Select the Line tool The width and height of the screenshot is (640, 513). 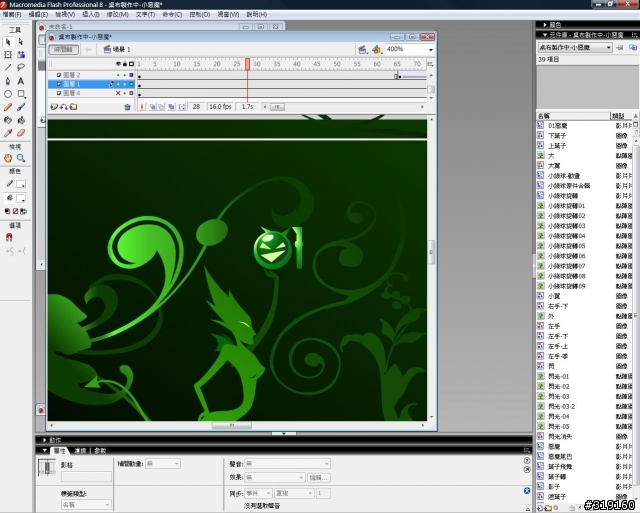tap(8, 67)
